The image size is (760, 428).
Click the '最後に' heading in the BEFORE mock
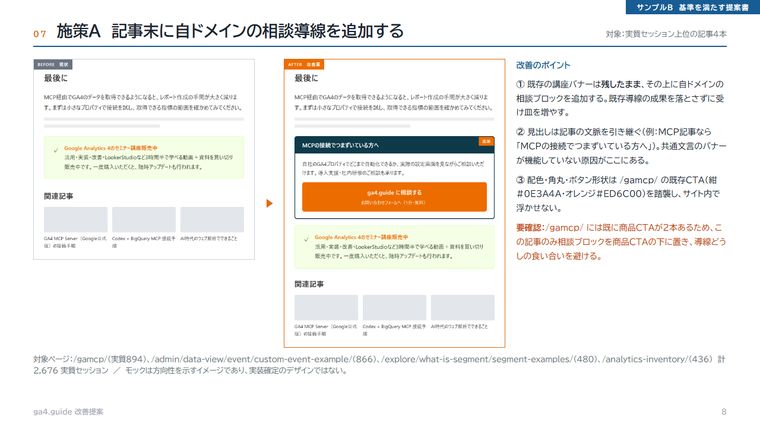[56, 78]
